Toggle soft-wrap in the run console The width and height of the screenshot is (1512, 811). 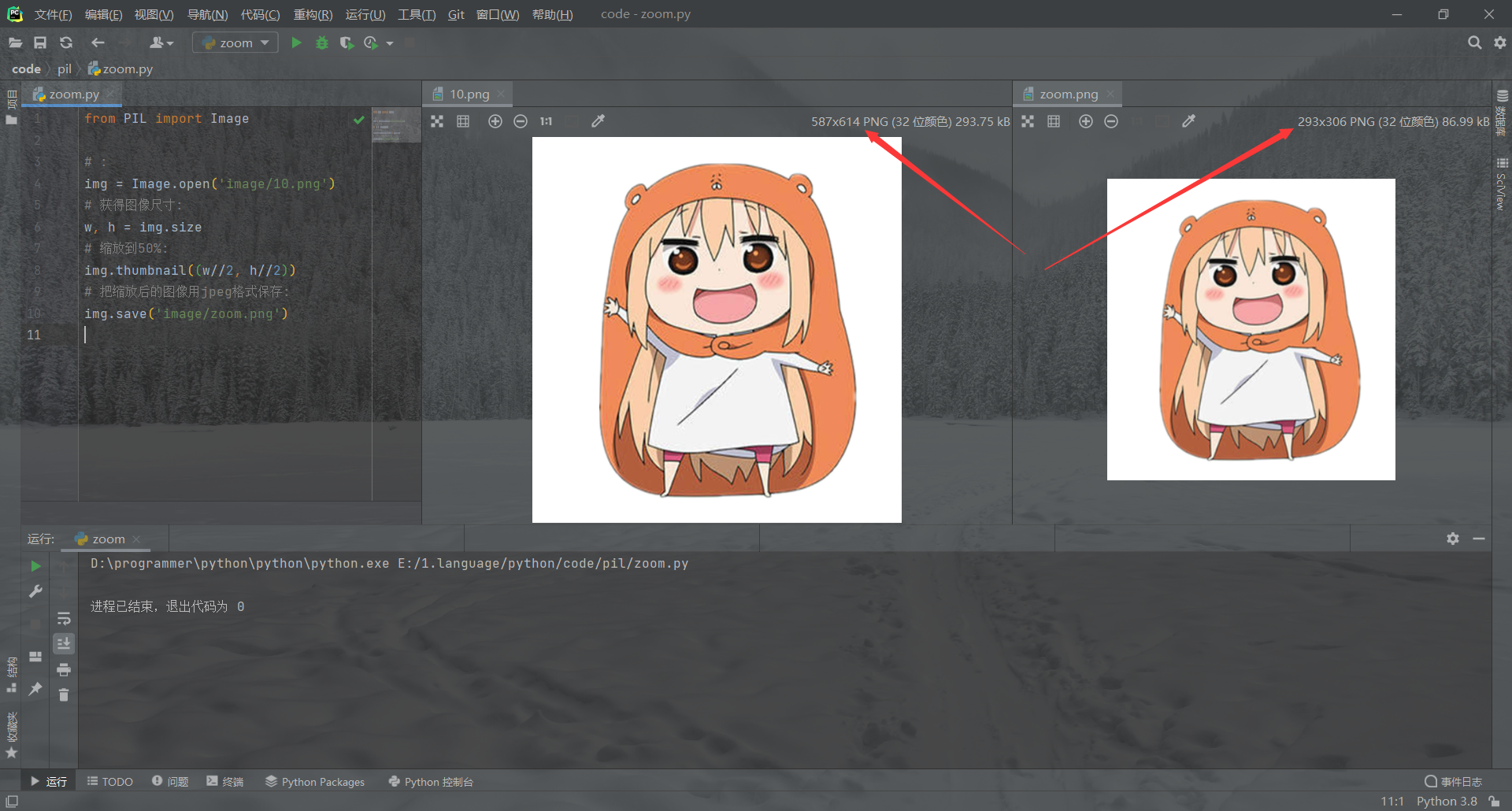(64, 618)
